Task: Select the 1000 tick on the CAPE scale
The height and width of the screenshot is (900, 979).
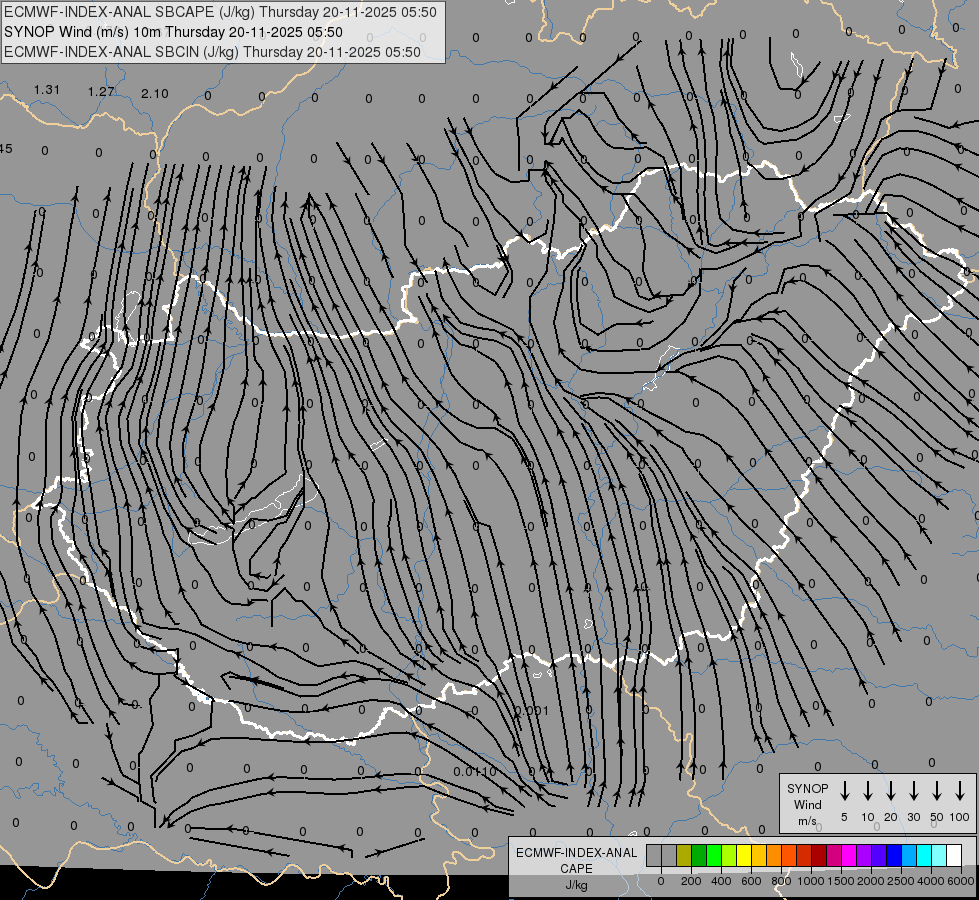Action: (811, 881)
